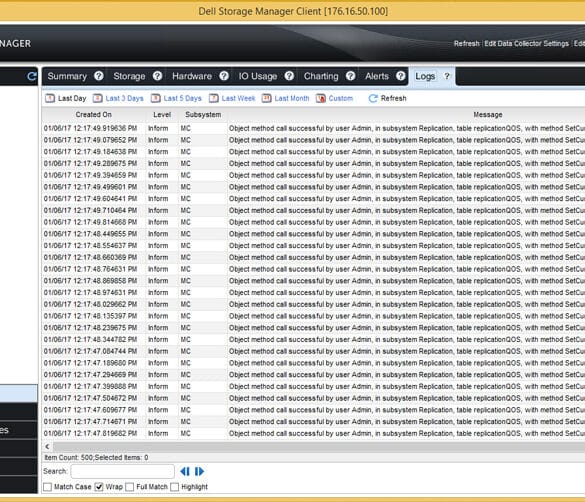The width and height of the screenshot is (585, 502).
Task: Show logs from Last Month
Action: pos(292,98)
